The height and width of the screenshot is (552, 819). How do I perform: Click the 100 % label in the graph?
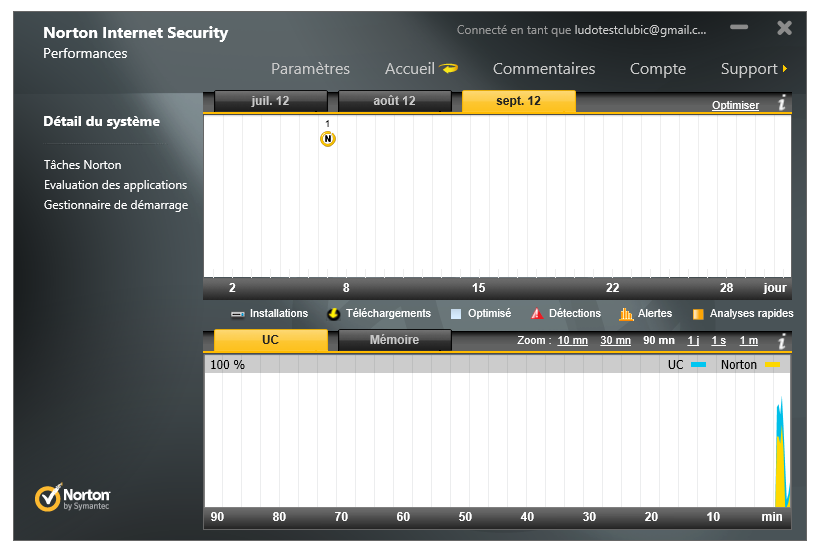click(x=227, y=365)
